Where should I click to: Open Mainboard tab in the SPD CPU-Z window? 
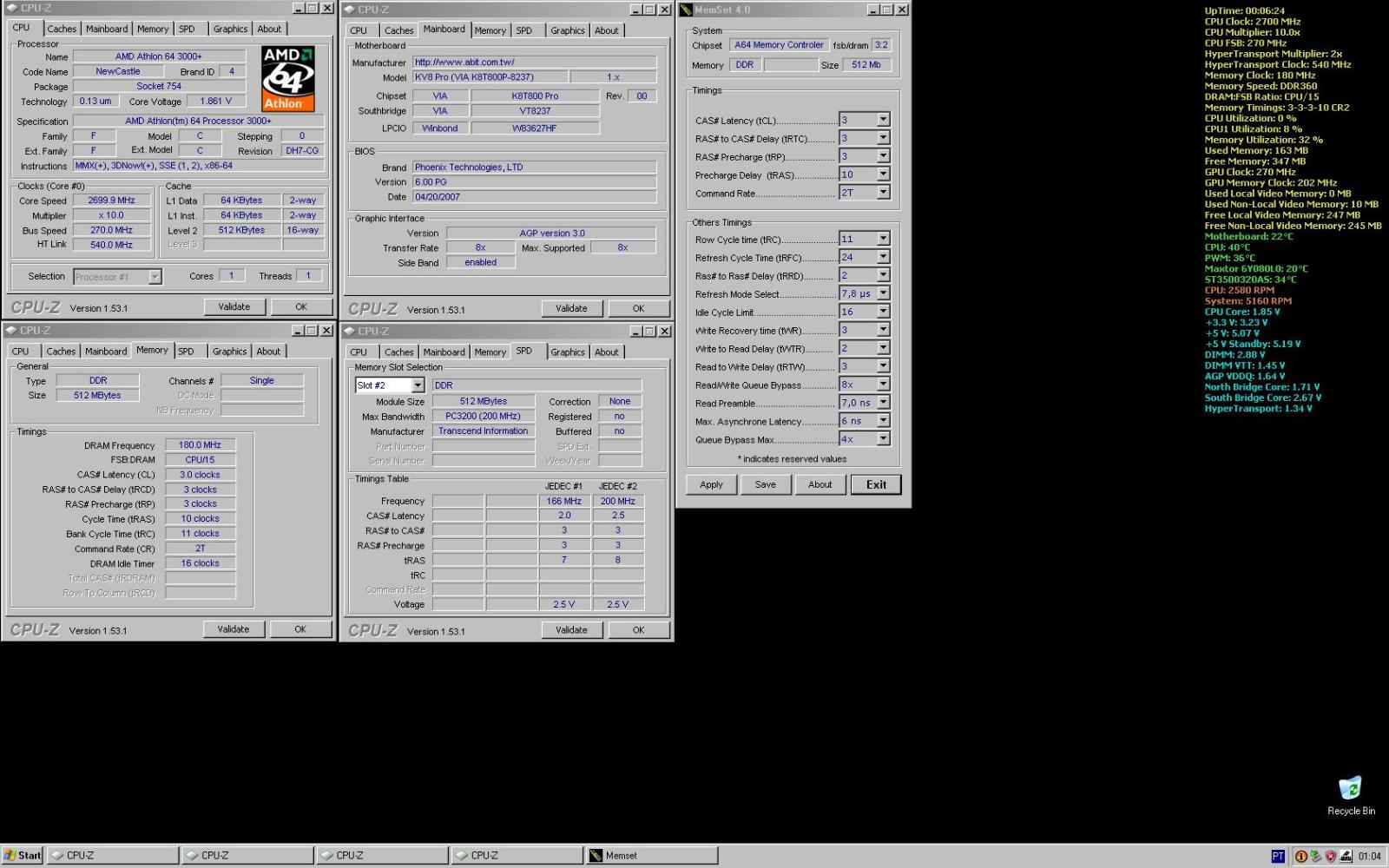(x=444, y=352)
